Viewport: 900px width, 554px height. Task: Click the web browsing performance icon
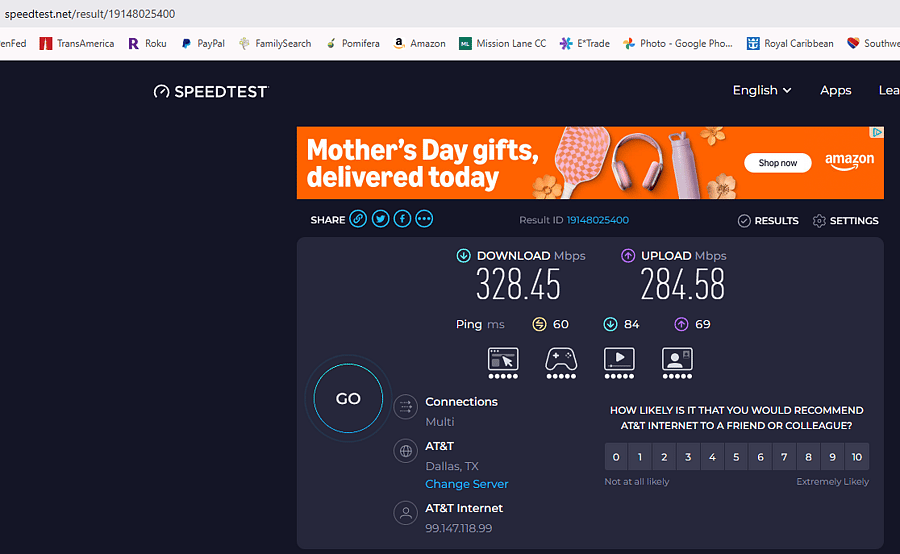[503, 363]
